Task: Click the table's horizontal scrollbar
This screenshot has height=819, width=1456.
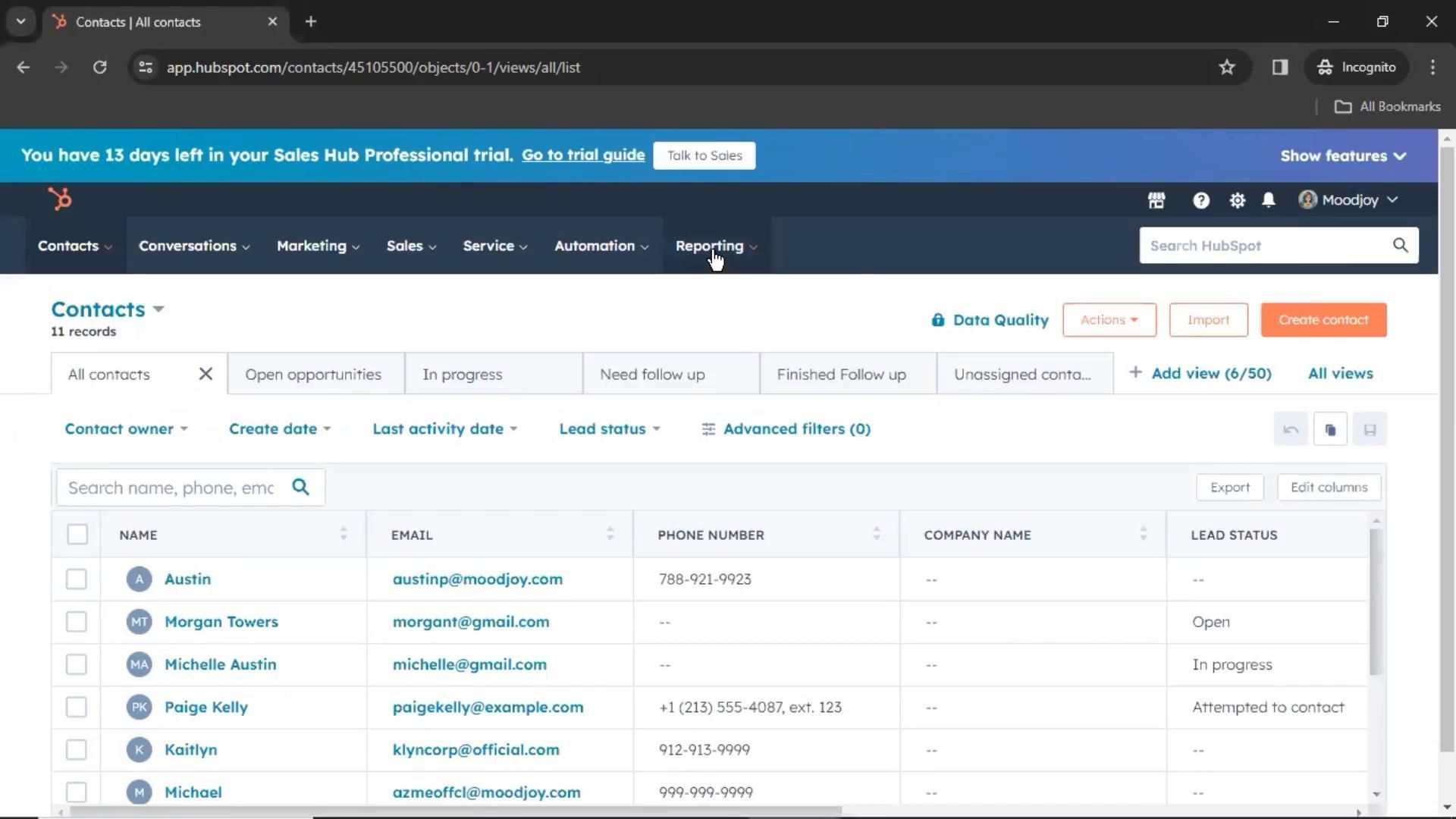Action: pos(455,811)
